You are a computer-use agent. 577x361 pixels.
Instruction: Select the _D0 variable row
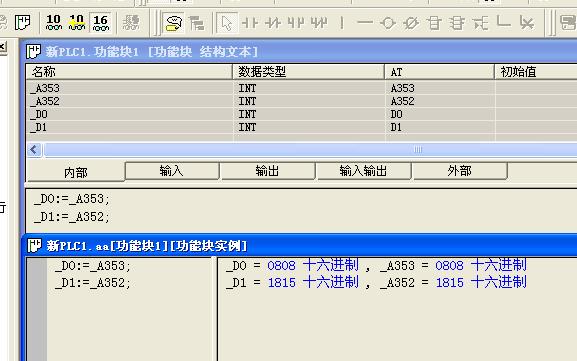[302, 114]
